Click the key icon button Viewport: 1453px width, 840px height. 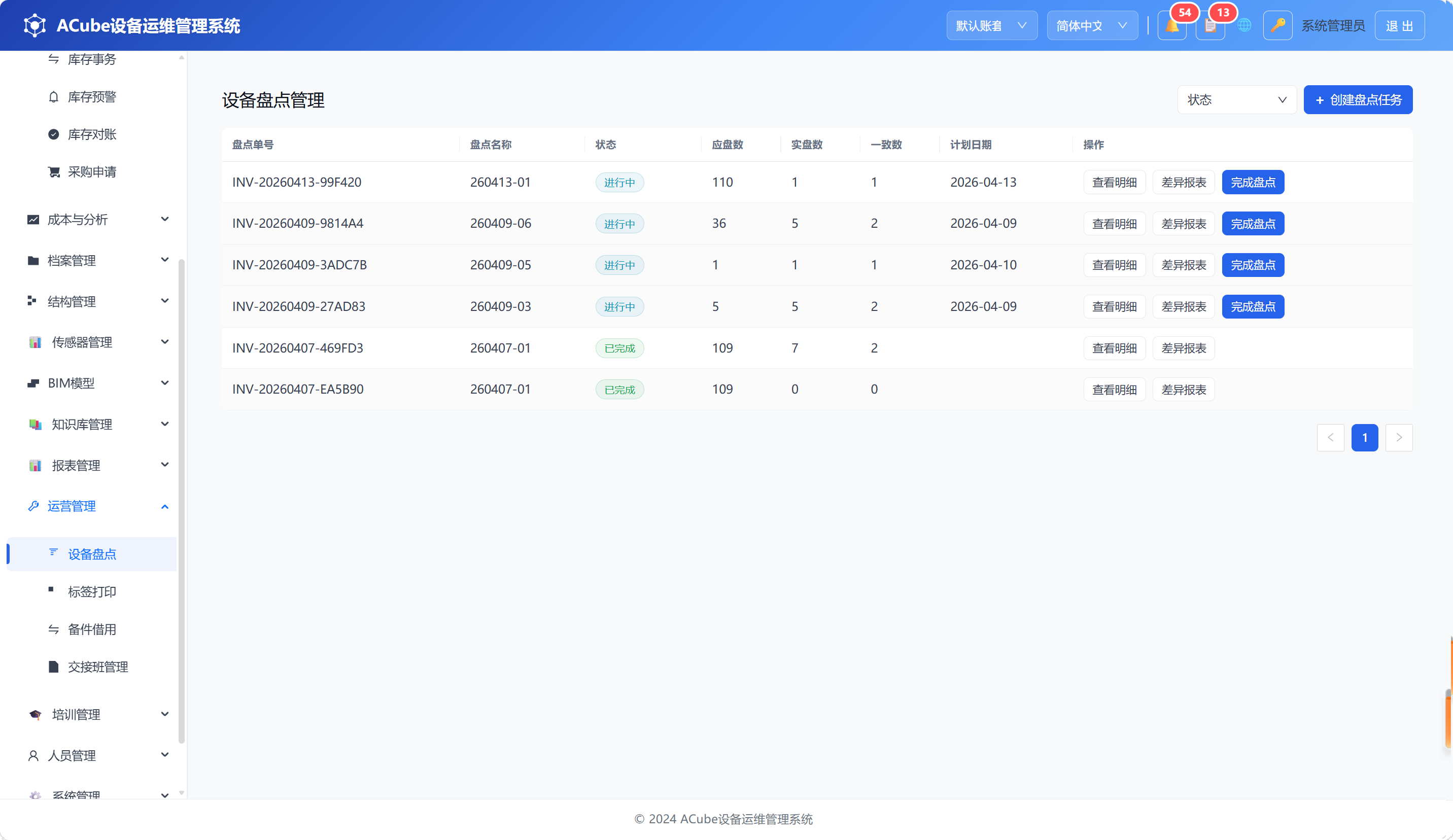coord(1278,26)
